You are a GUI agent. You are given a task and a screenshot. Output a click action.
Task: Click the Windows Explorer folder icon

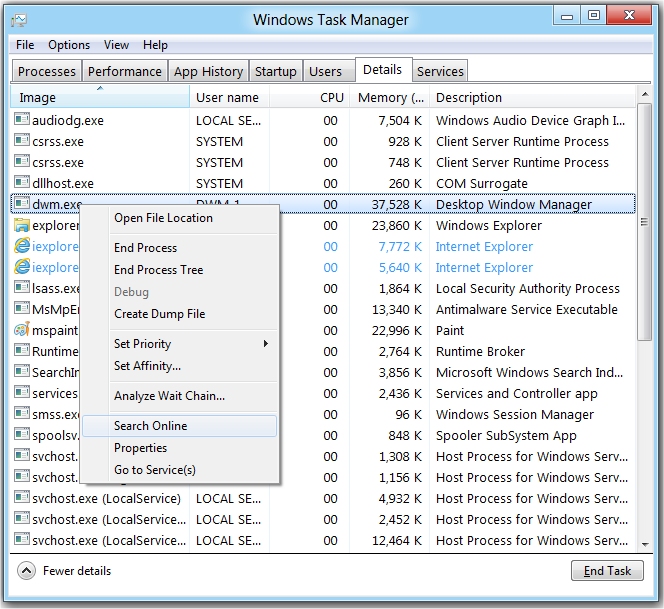tap(22, 225)
